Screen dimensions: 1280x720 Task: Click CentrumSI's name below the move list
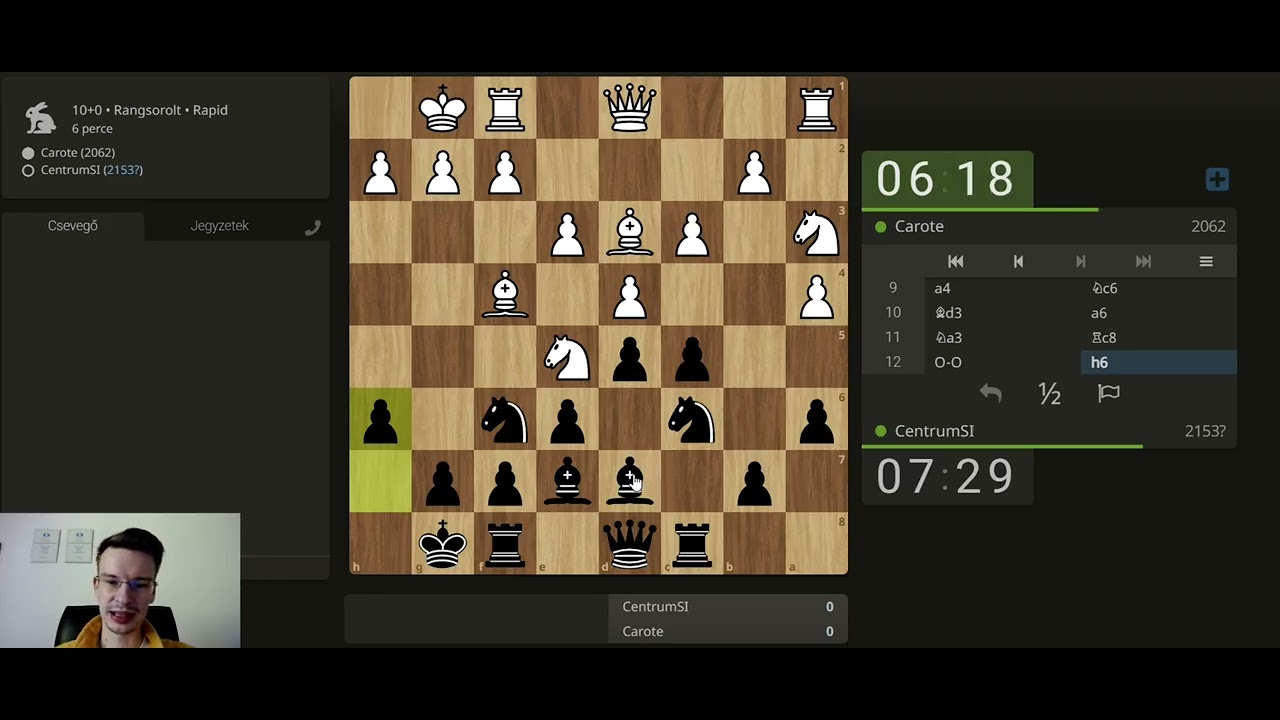click(934, 431)
